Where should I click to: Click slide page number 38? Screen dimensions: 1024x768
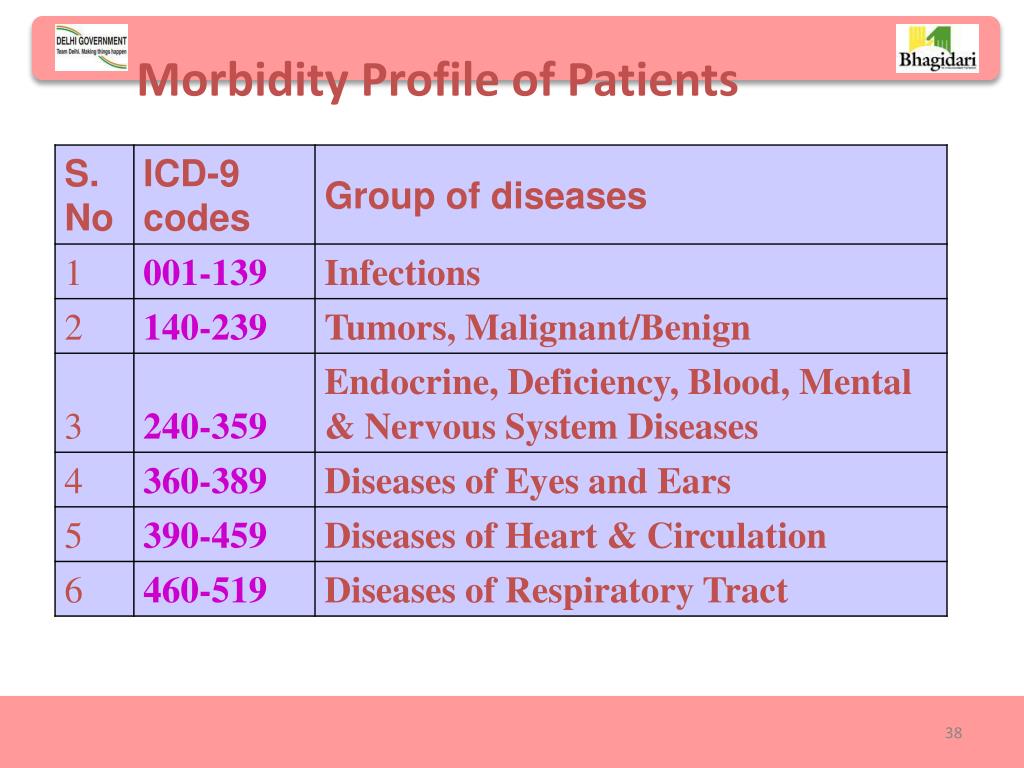coord(952,734)
